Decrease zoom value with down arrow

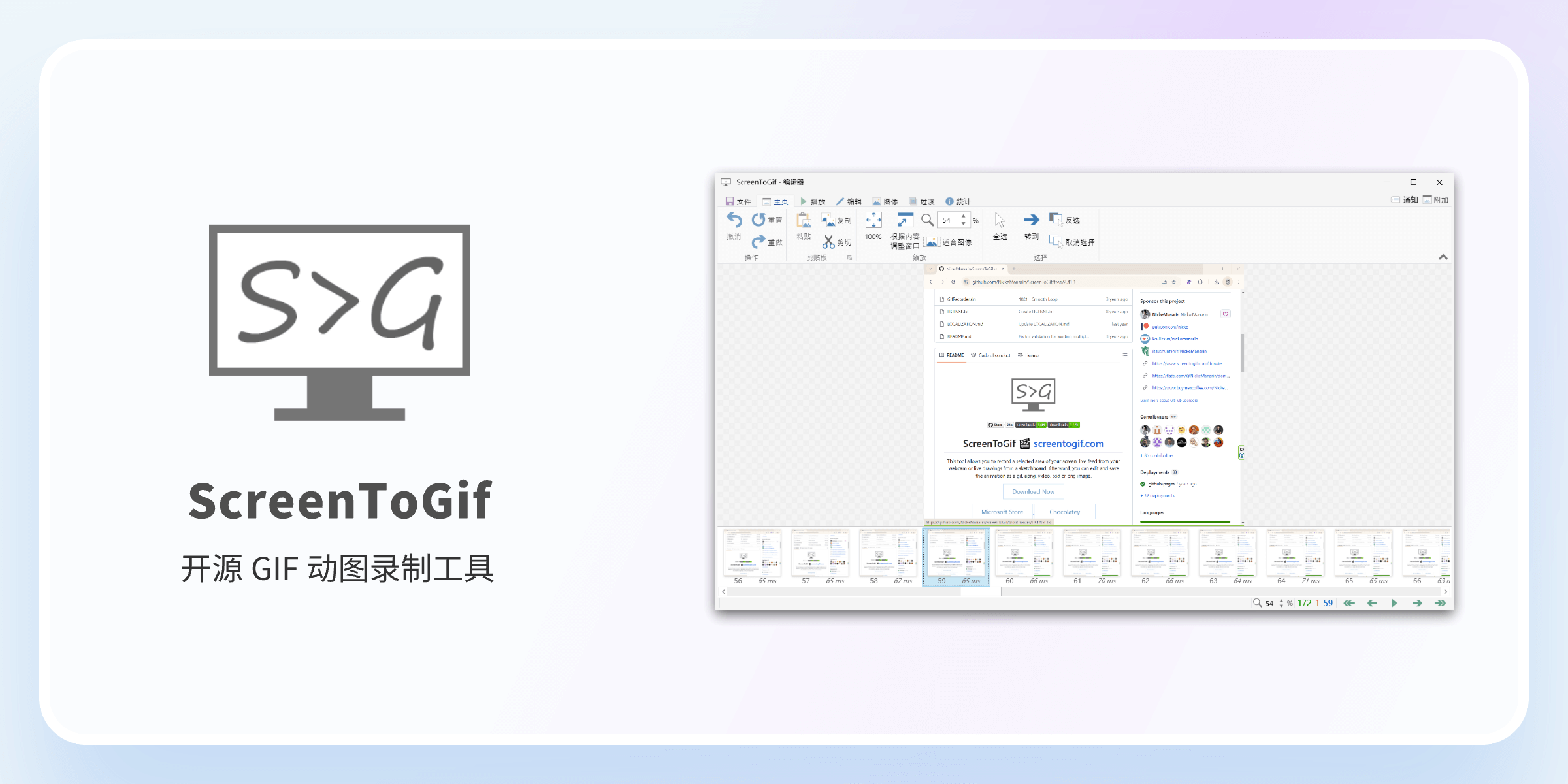pyautogui.click(x=963, y=224)
